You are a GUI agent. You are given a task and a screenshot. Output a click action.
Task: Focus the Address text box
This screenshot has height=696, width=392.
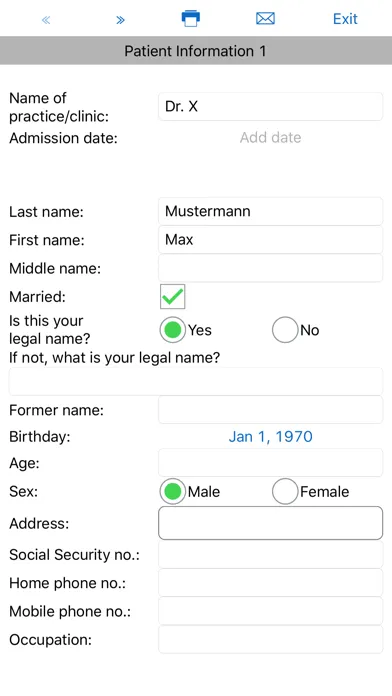[x=270, y=523]
